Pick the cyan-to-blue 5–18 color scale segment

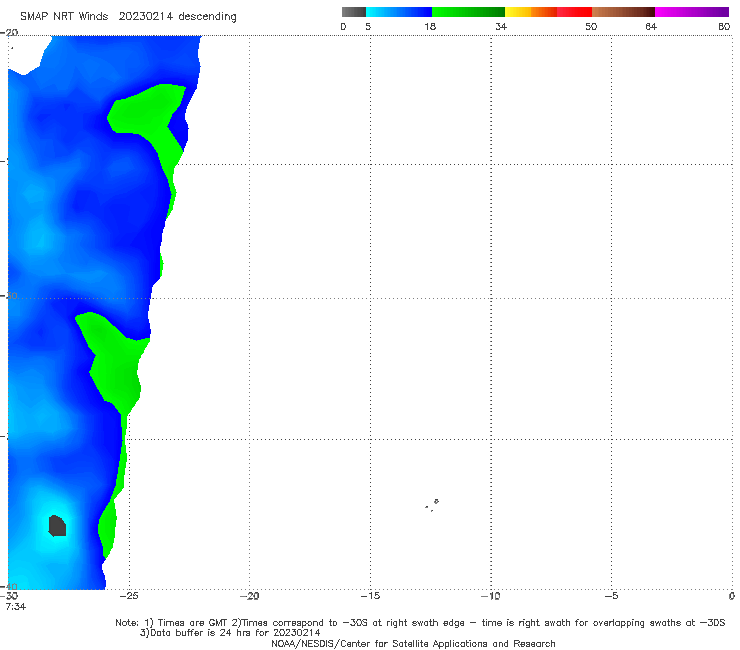[399, 12]
